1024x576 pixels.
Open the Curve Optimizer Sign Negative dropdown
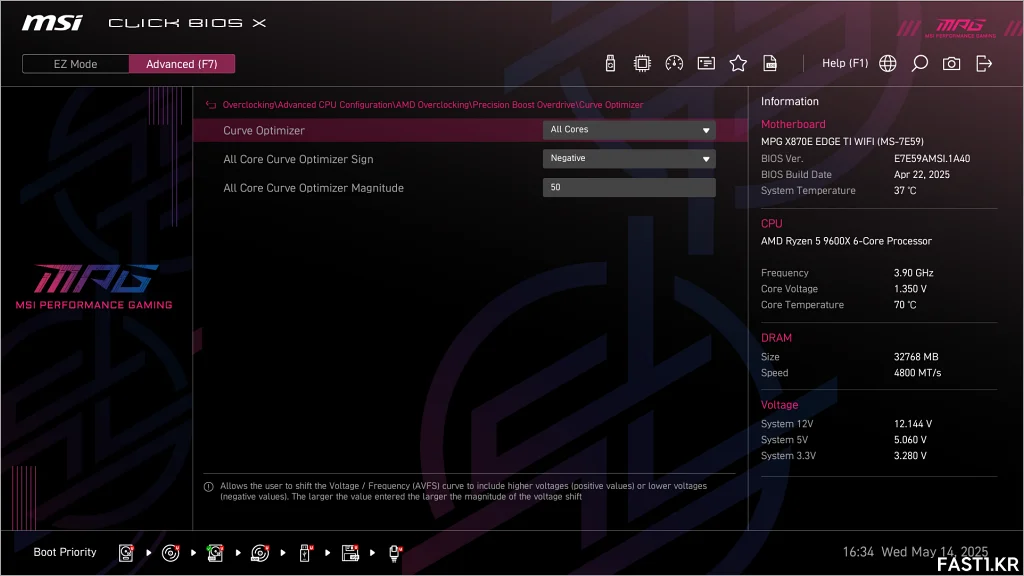629,159
